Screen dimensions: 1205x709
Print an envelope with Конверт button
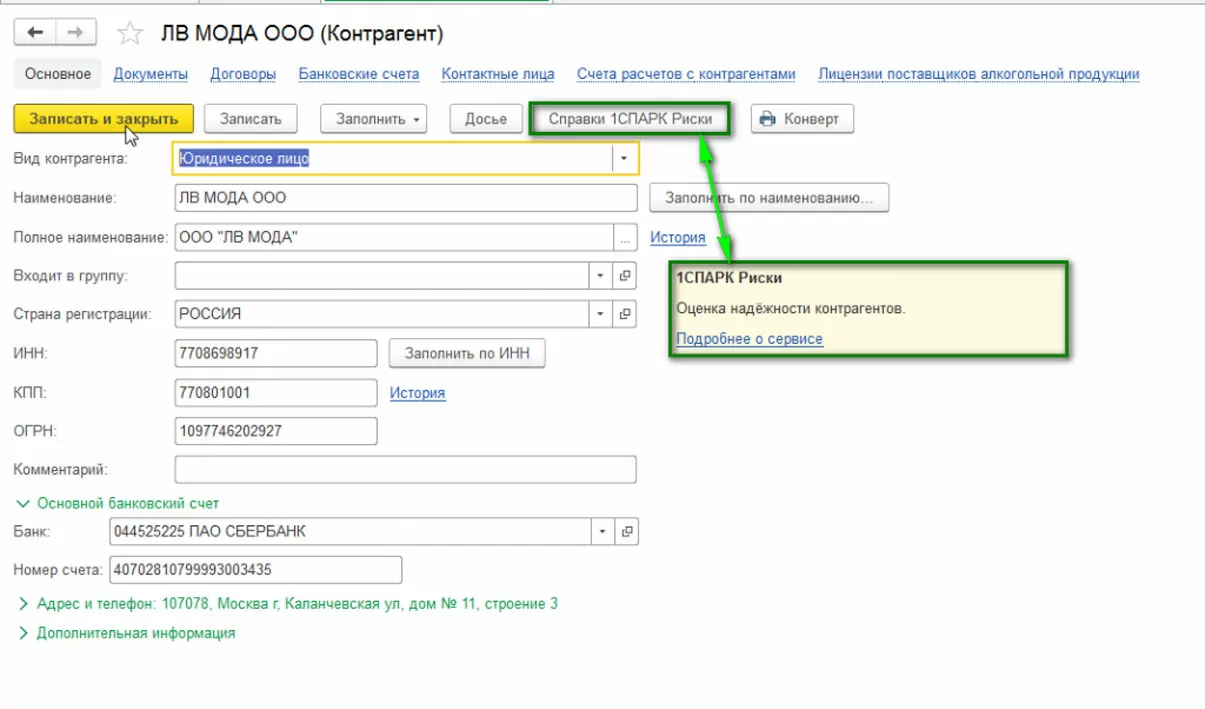pos(801,119)
